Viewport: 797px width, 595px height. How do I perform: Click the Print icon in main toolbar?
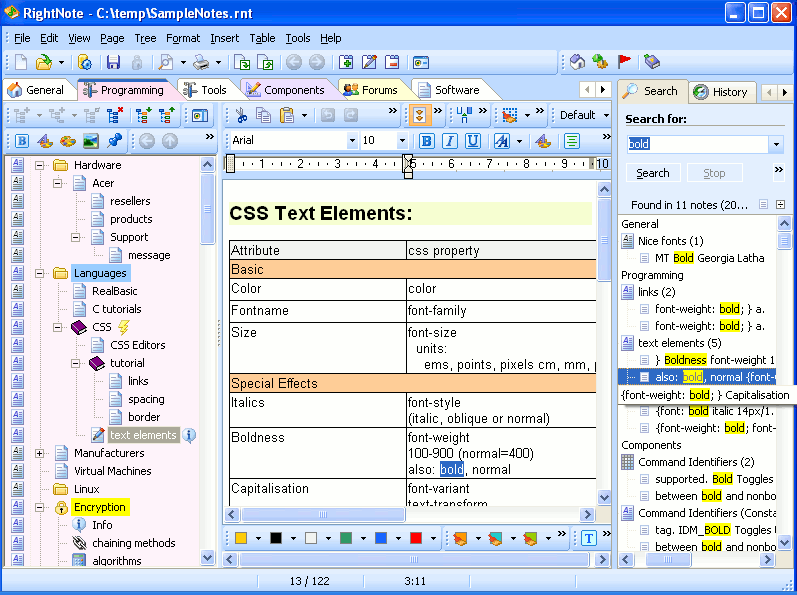point(202,62)
